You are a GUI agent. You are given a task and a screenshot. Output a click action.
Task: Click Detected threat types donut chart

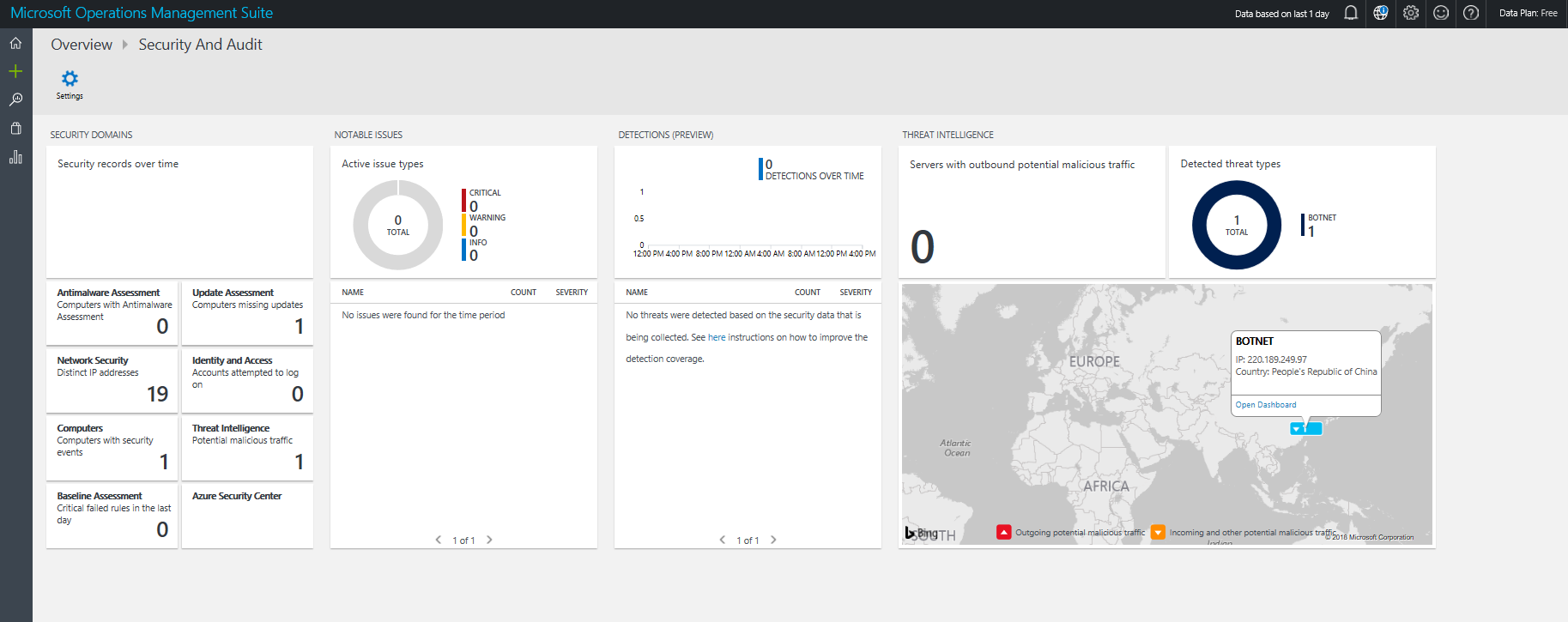pos(1237,226)
